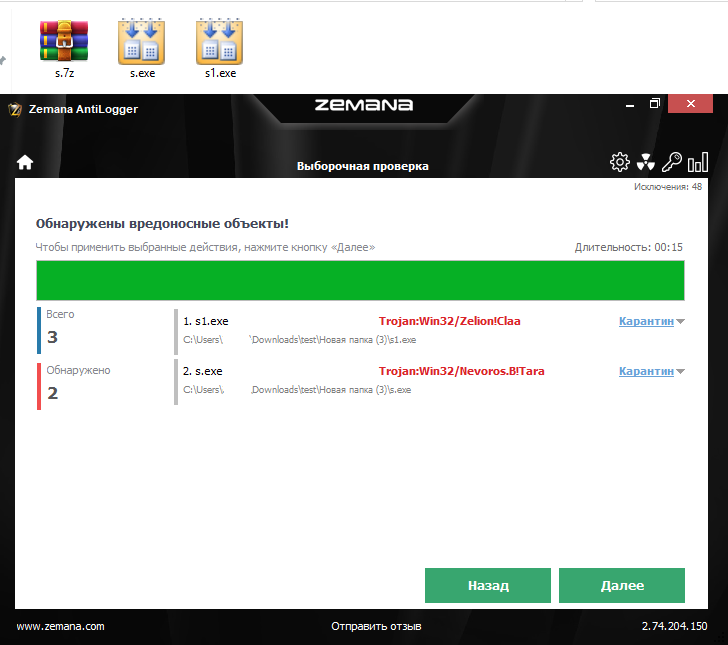
Task: Click the Выборочная проверка heading
Action: [363, 166]
